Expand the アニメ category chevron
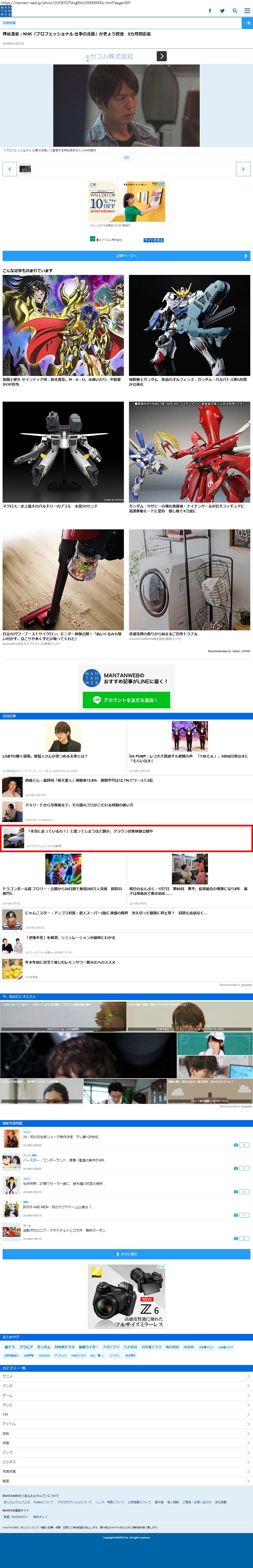Viewport: 253px width, 1568px height. point(248,1376)
